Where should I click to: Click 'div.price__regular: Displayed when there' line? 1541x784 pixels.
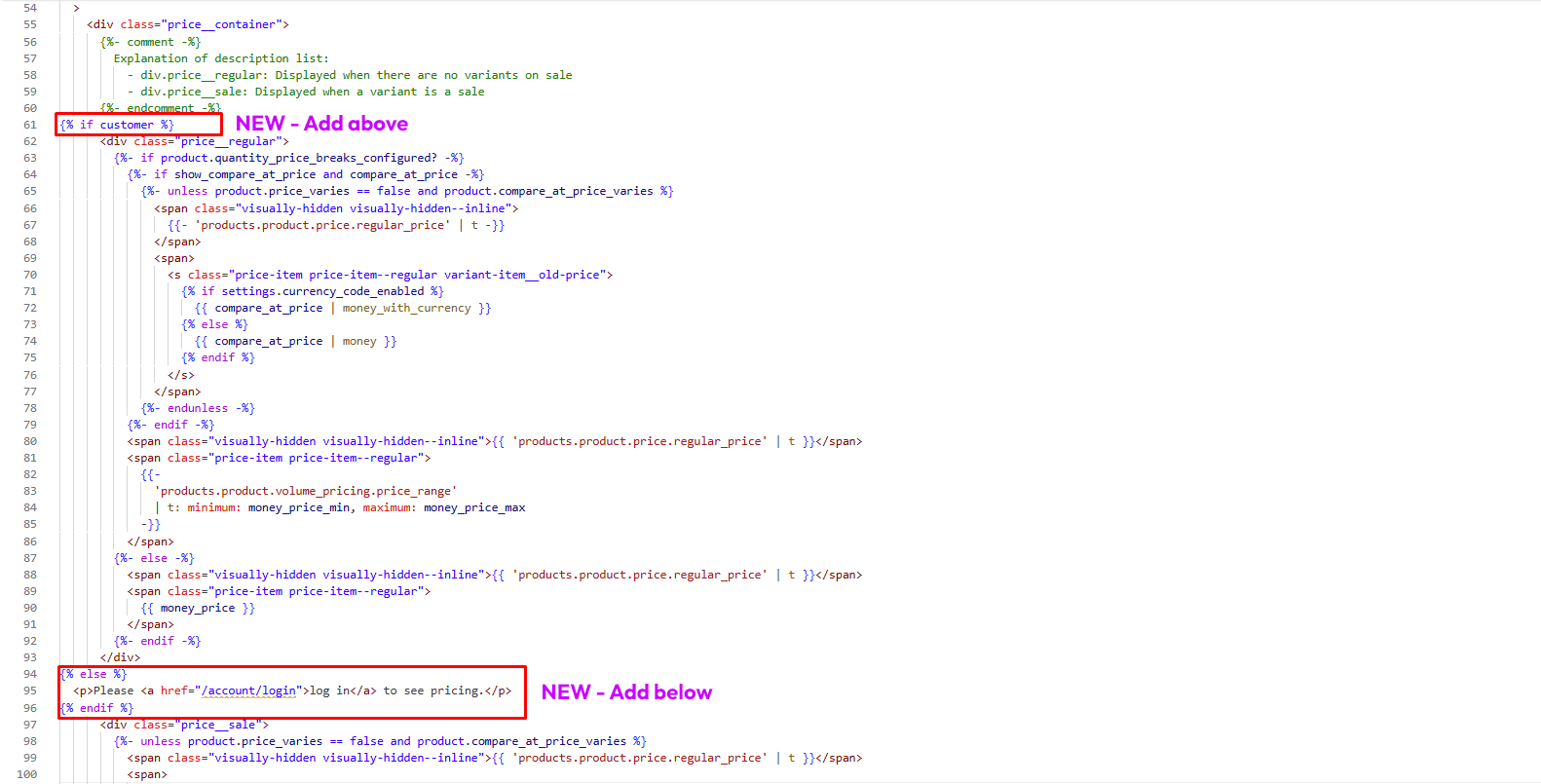click(350, 75)
